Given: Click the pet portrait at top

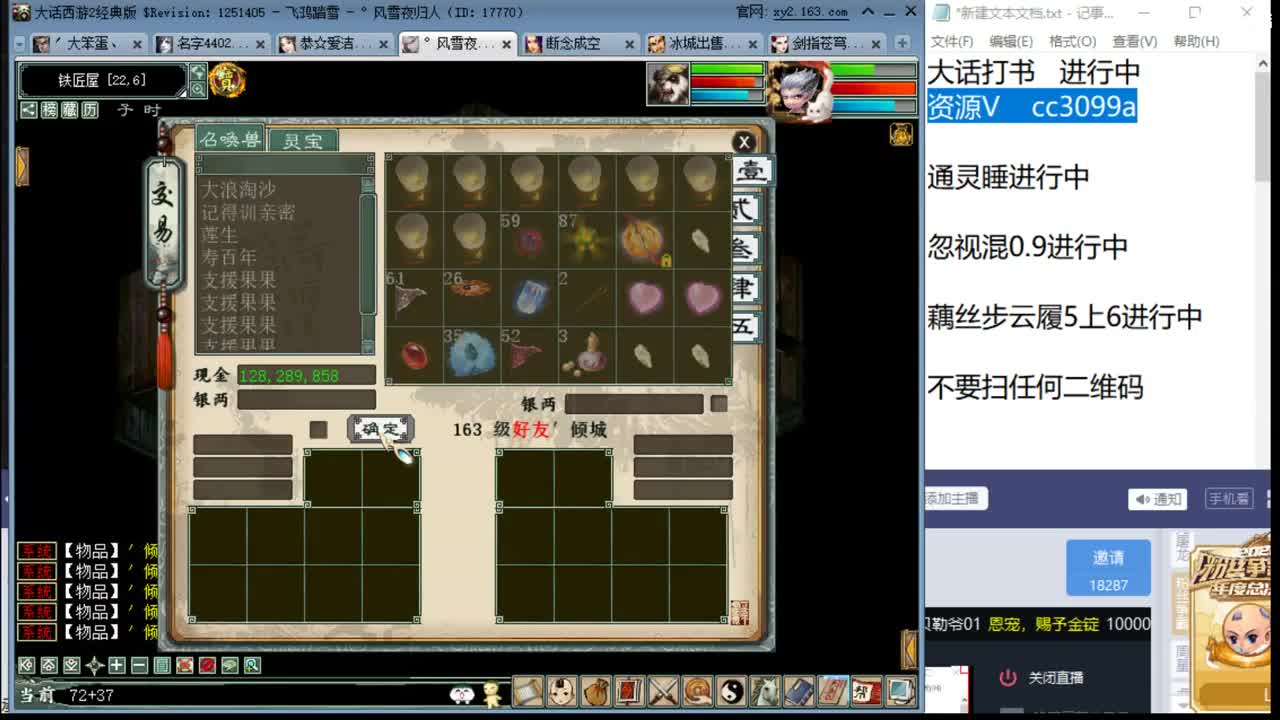Looking at the screenshot, I should coord(667,84).
